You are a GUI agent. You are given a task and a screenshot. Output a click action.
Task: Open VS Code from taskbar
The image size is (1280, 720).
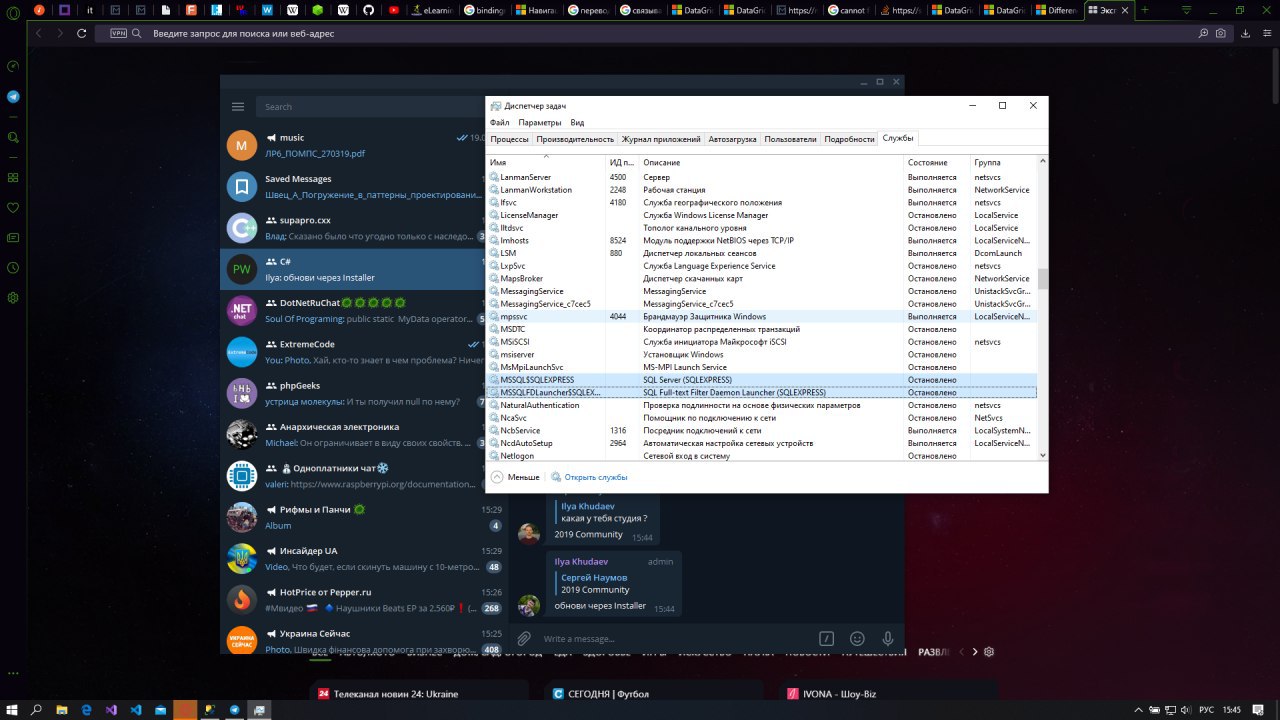point(136,709)
